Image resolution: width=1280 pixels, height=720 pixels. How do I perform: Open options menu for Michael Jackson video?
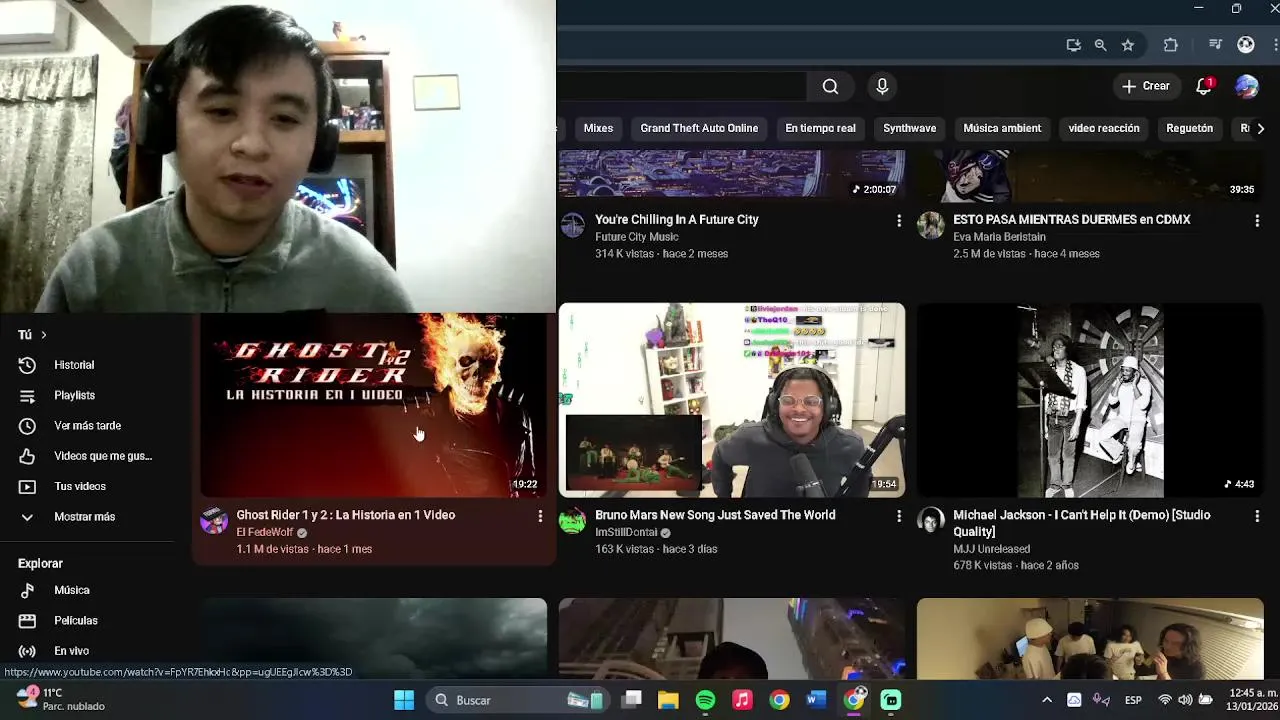1256,516
